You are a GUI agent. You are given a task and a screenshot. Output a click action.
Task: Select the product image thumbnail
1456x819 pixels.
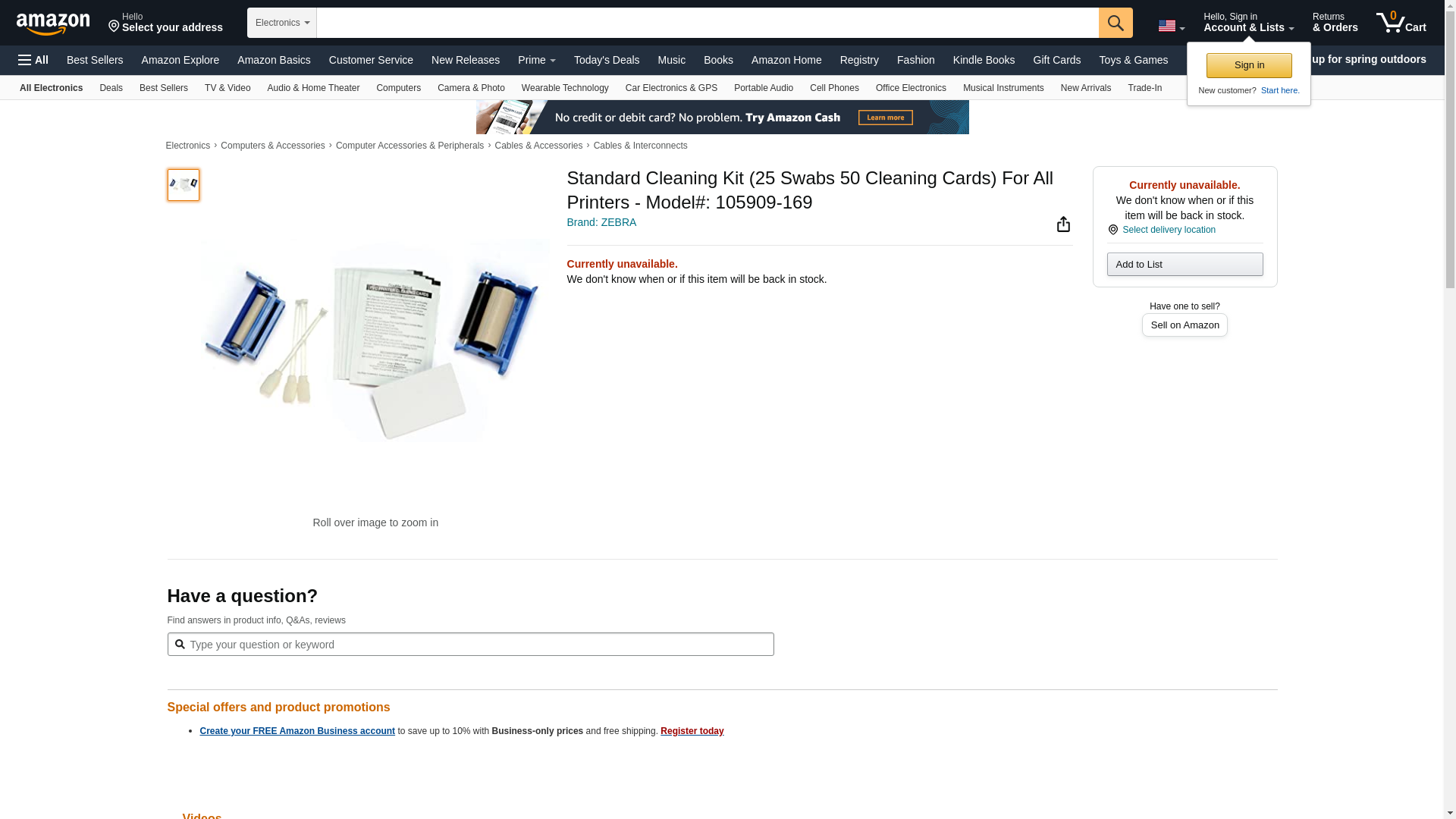[184, 185]
